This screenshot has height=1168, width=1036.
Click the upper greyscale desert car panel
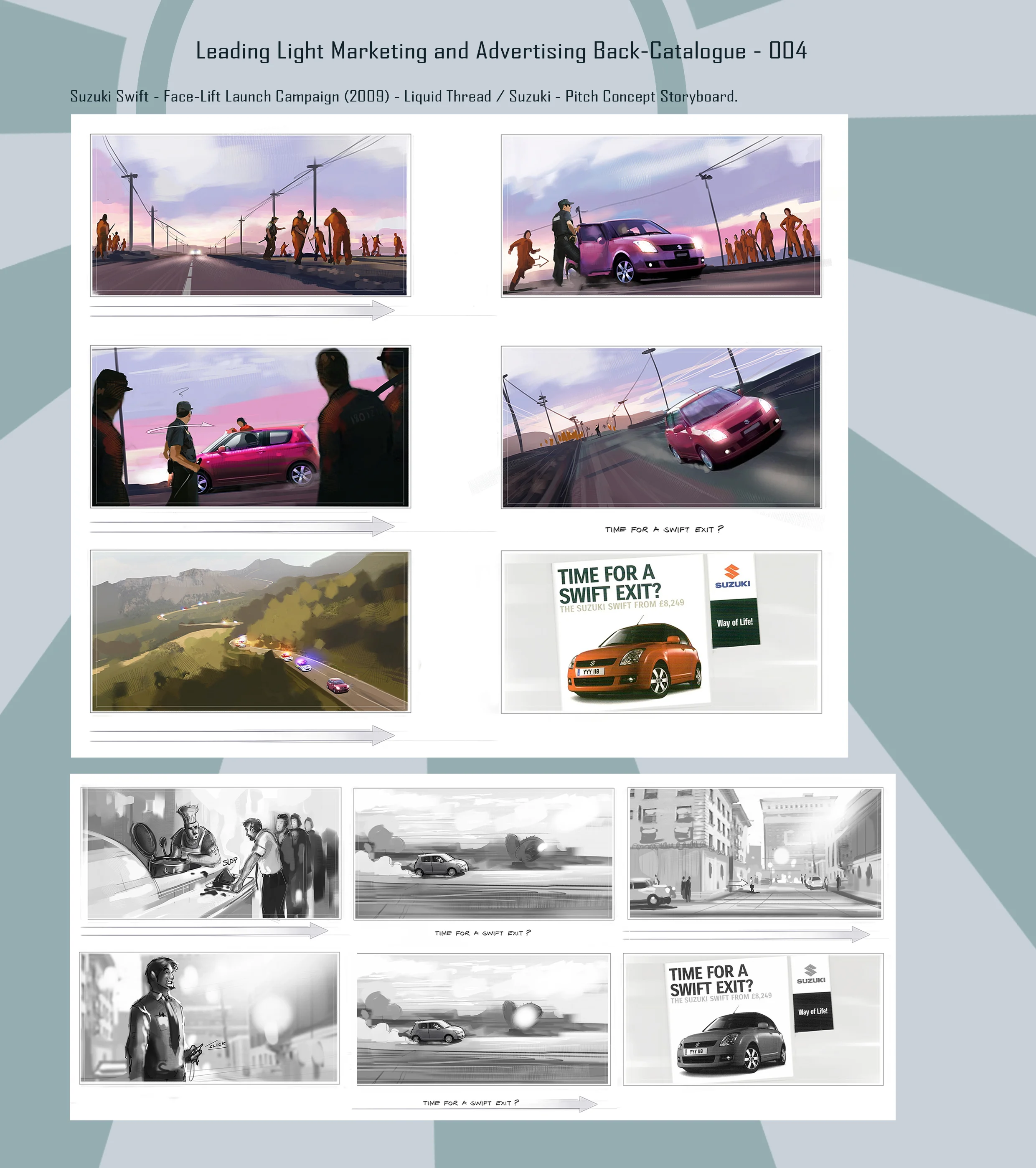click(483, 854)
